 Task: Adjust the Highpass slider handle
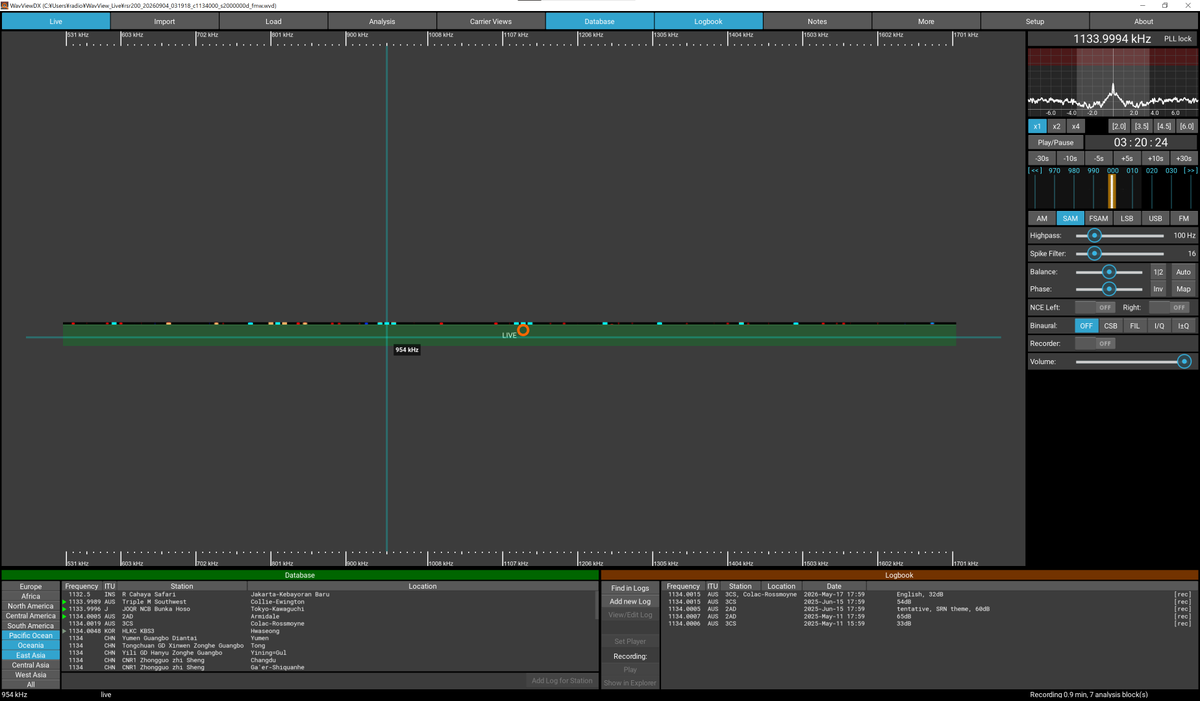coord(1094,235)
